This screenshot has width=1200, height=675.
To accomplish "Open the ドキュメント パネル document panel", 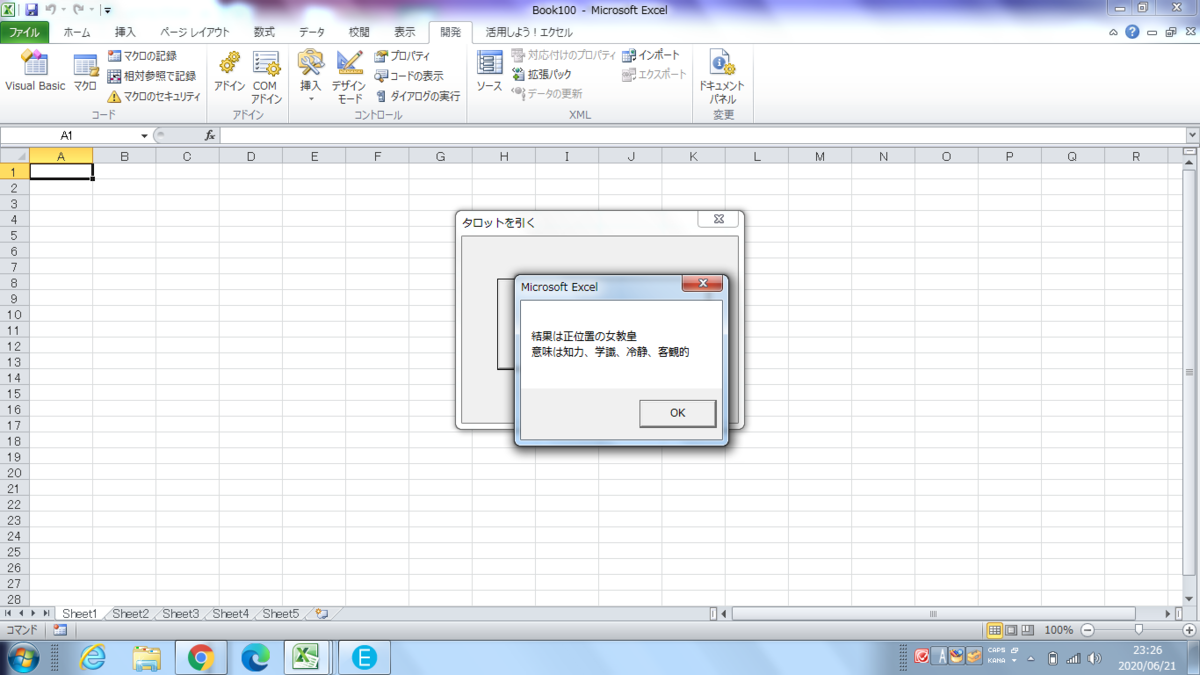I will point(723,77).
